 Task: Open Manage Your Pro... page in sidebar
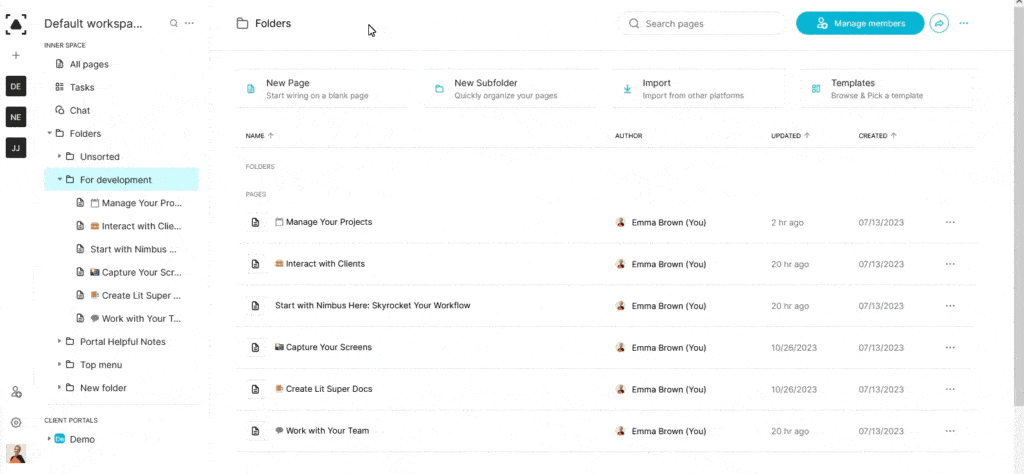coord(128,203)
